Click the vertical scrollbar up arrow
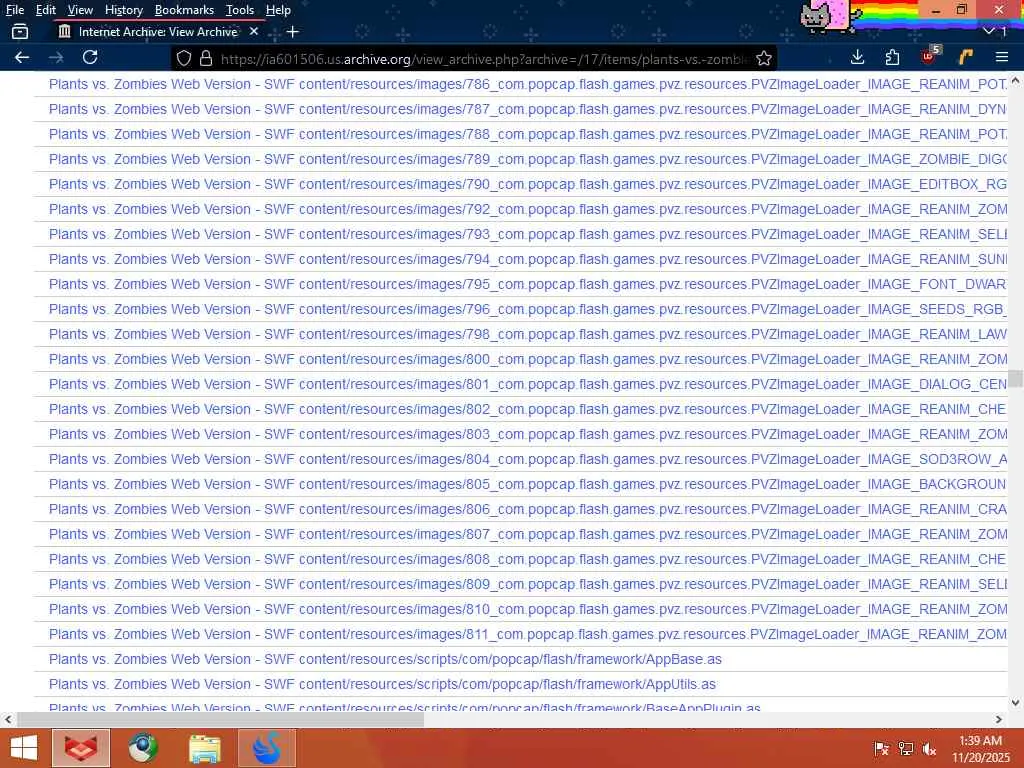This screenshot has width=1024, height=768. pyautogui.click(x=1016, y=80)
